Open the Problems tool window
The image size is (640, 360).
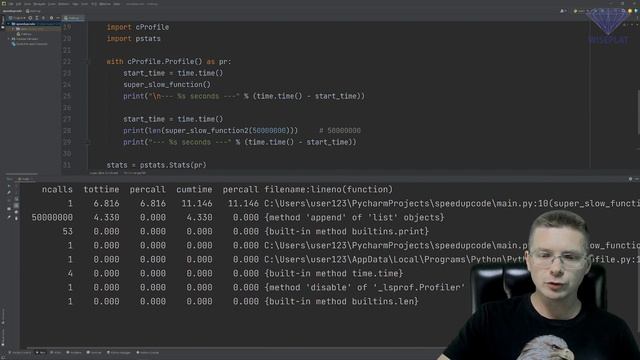click(74, 353)
